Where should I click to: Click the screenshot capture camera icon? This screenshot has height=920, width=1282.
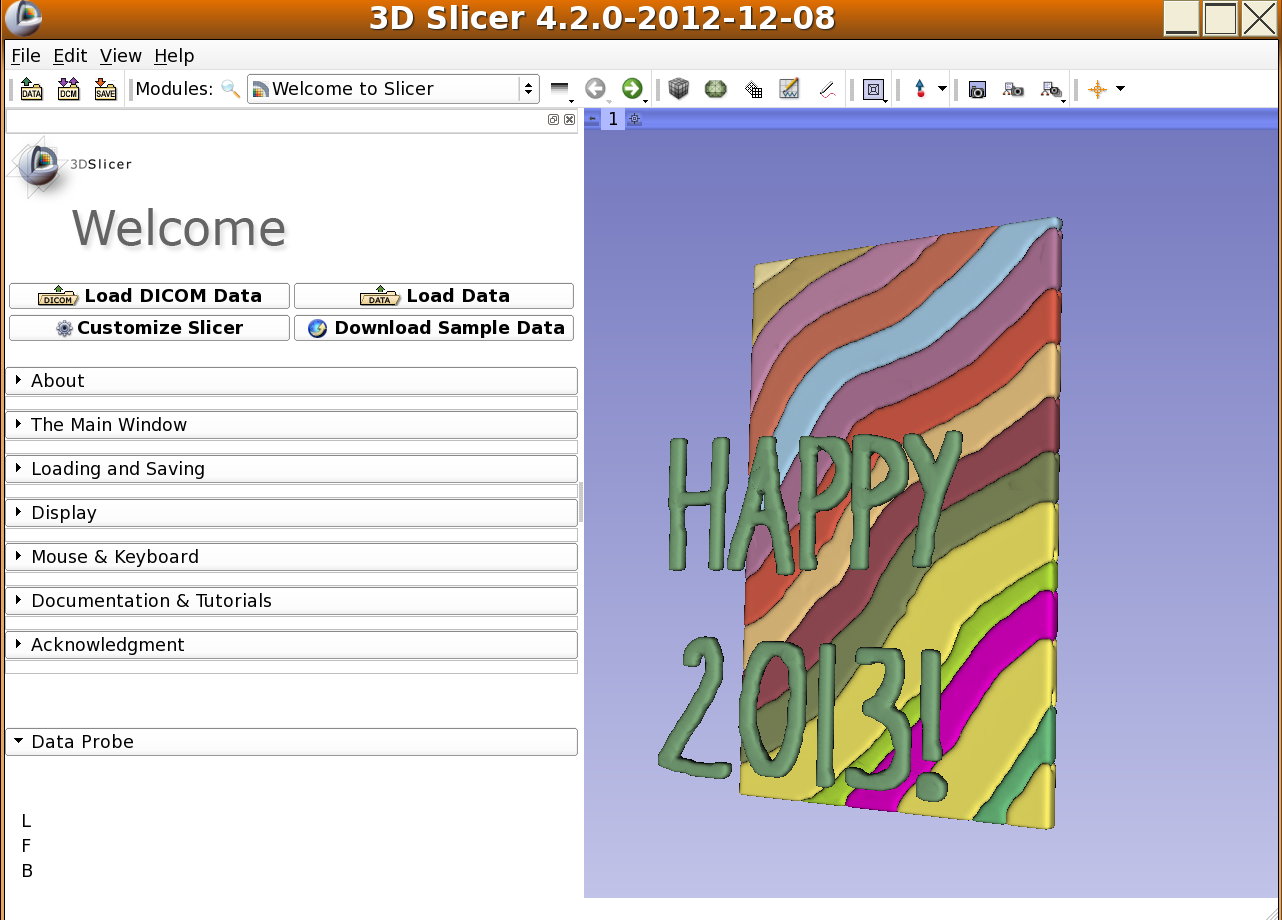click(x=977, y=89)
